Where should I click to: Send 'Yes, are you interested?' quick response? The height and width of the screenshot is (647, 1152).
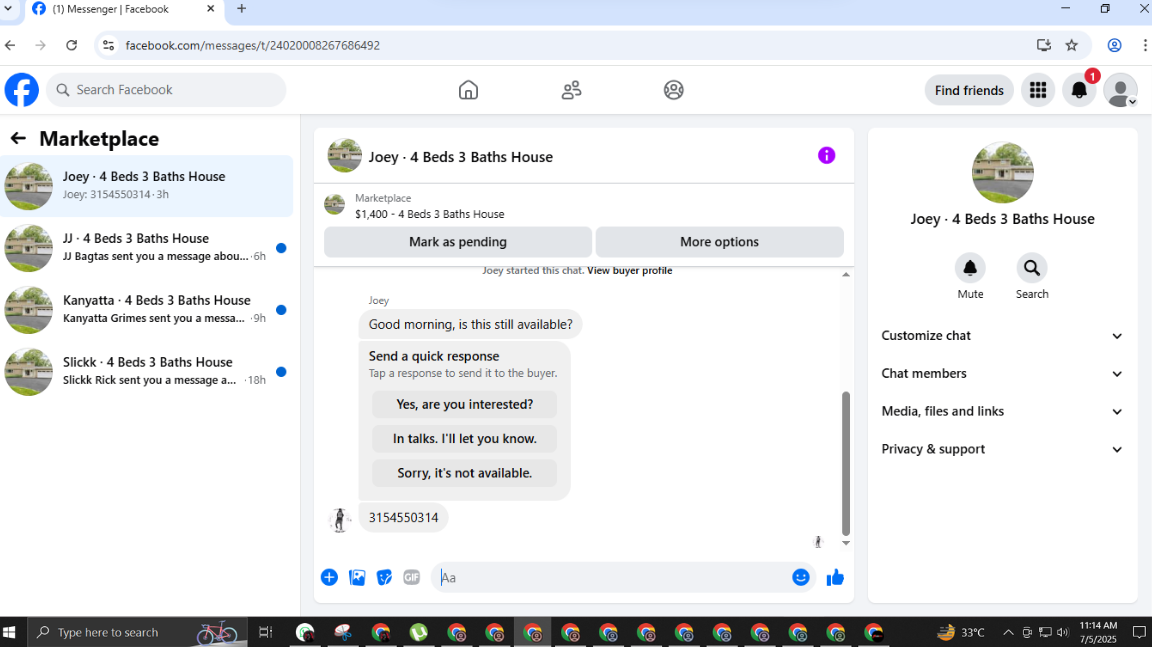(x=464, y=404)
